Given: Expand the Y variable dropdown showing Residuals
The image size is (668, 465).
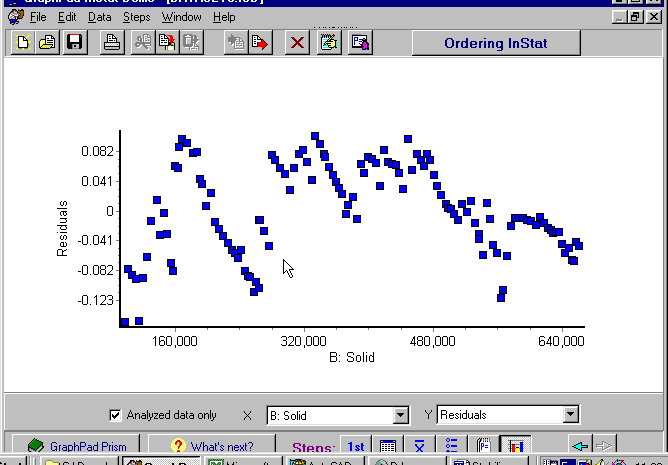Looking at the screenshot, I should pyautogui.click(x=571, y=415).
